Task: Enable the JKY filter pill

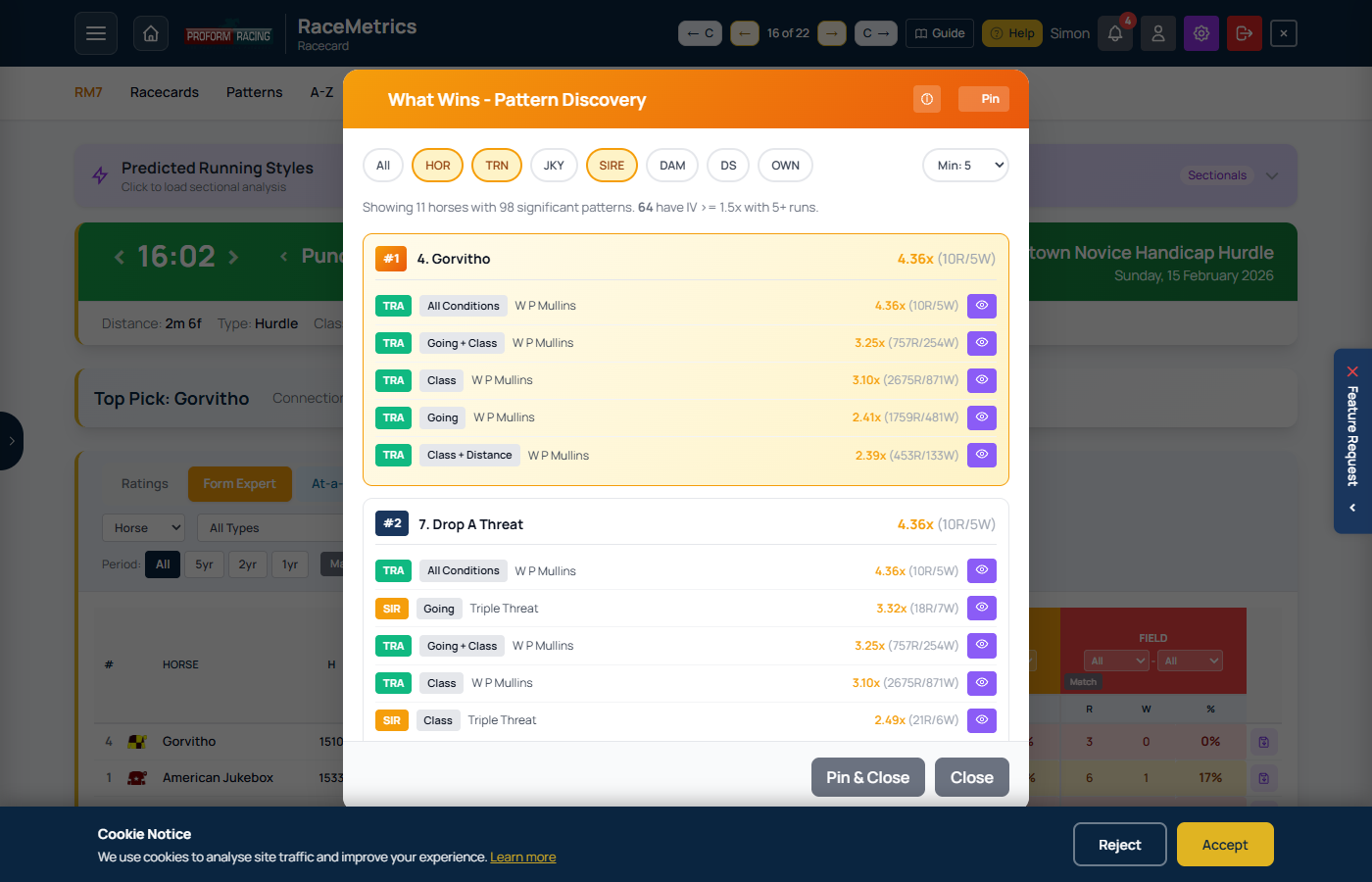Action: tap(554, 165)
